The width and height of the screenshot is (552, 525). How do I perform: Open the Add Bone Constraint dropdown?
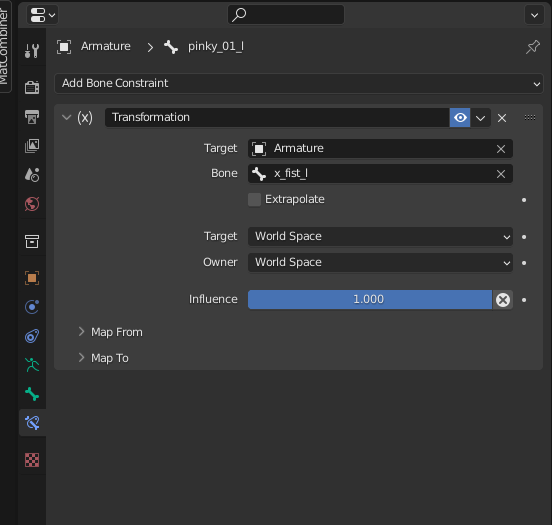(x=299, y=83)
